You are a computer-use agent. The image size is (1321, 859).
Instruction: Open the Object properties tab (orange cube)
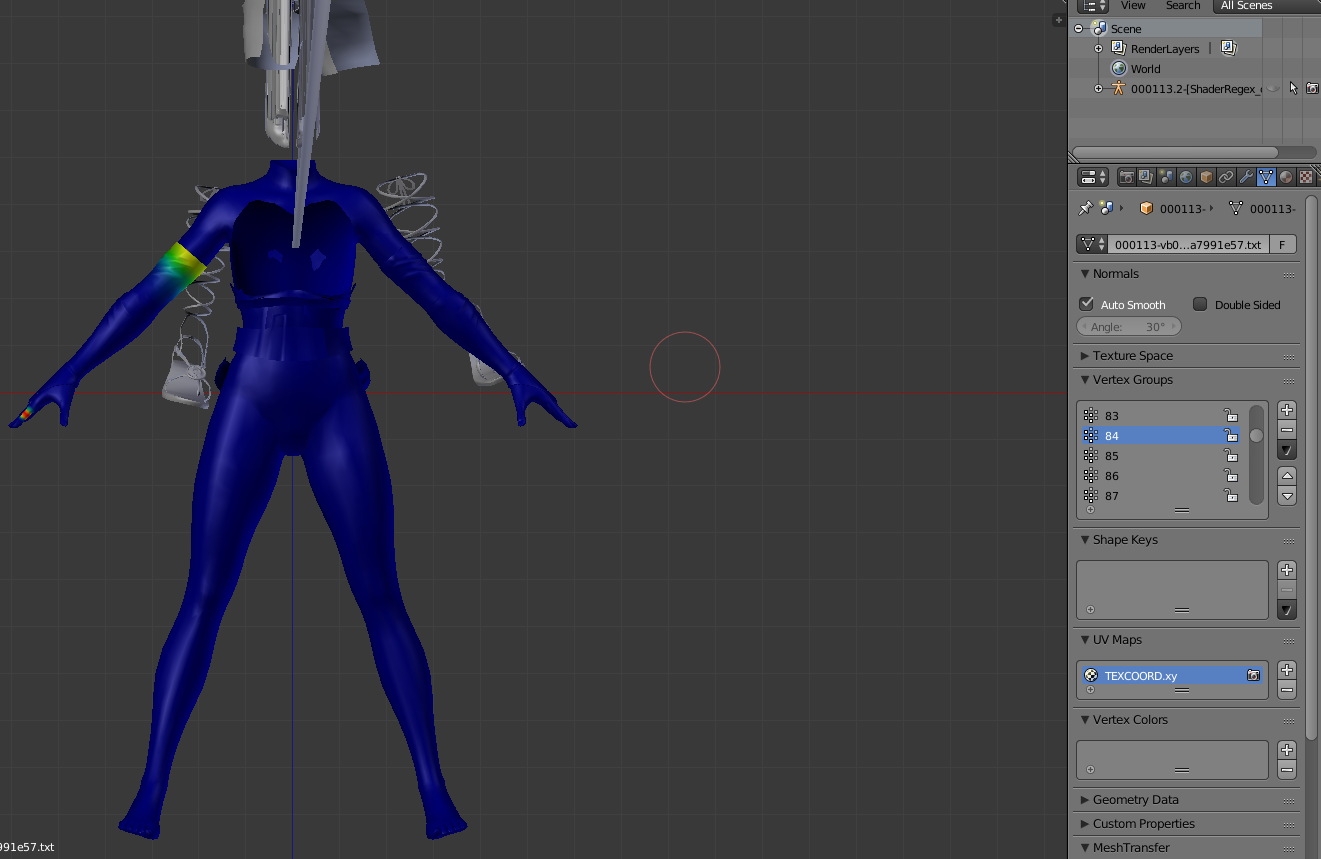[x=1206, y=177]
